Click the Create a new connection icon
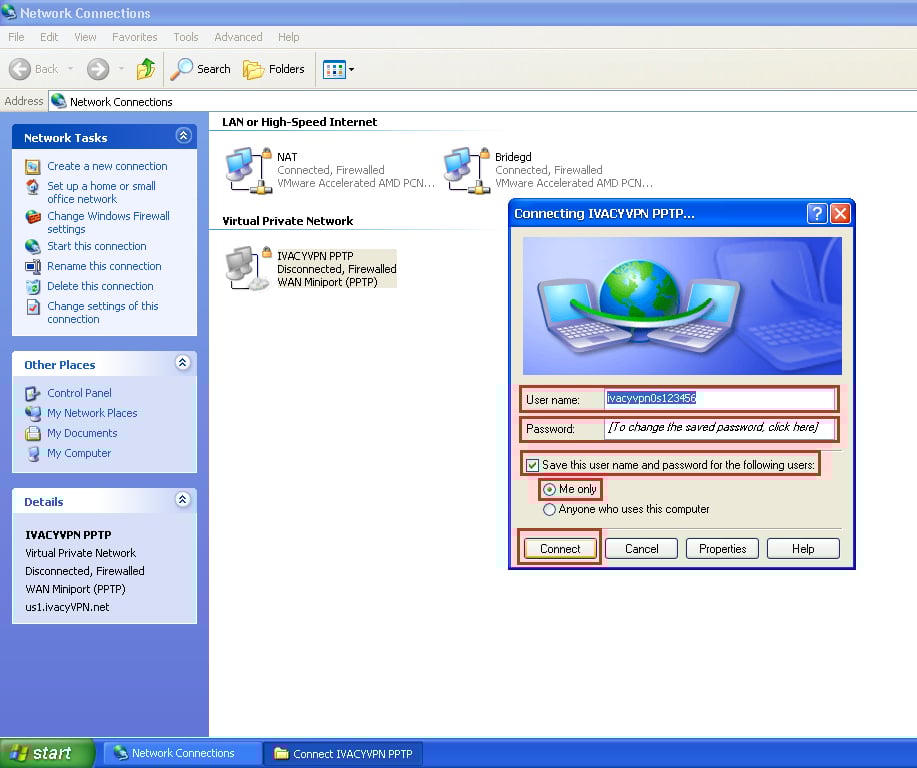 point(33,167)
